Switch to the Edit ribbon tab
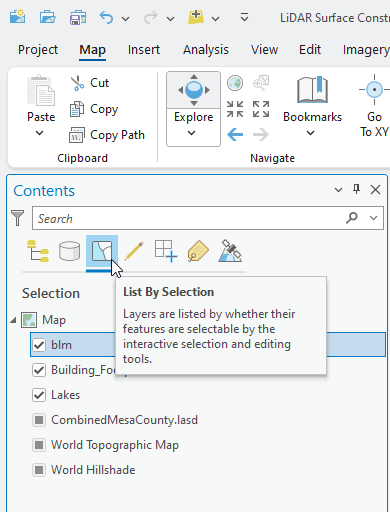 (x=310, y=50)
